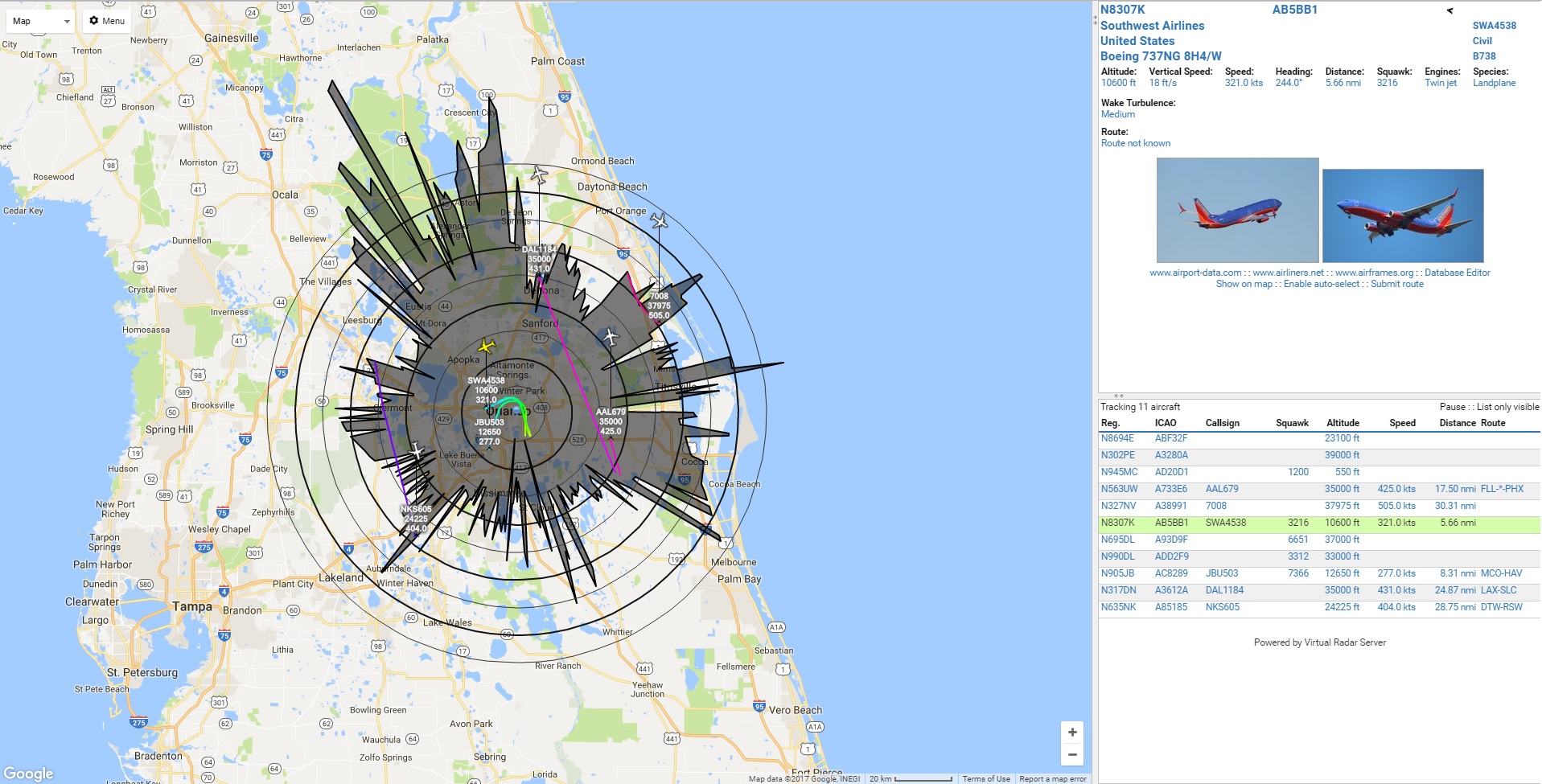
Task: Zoom out the map with minus button
Action: (1072, 754)
